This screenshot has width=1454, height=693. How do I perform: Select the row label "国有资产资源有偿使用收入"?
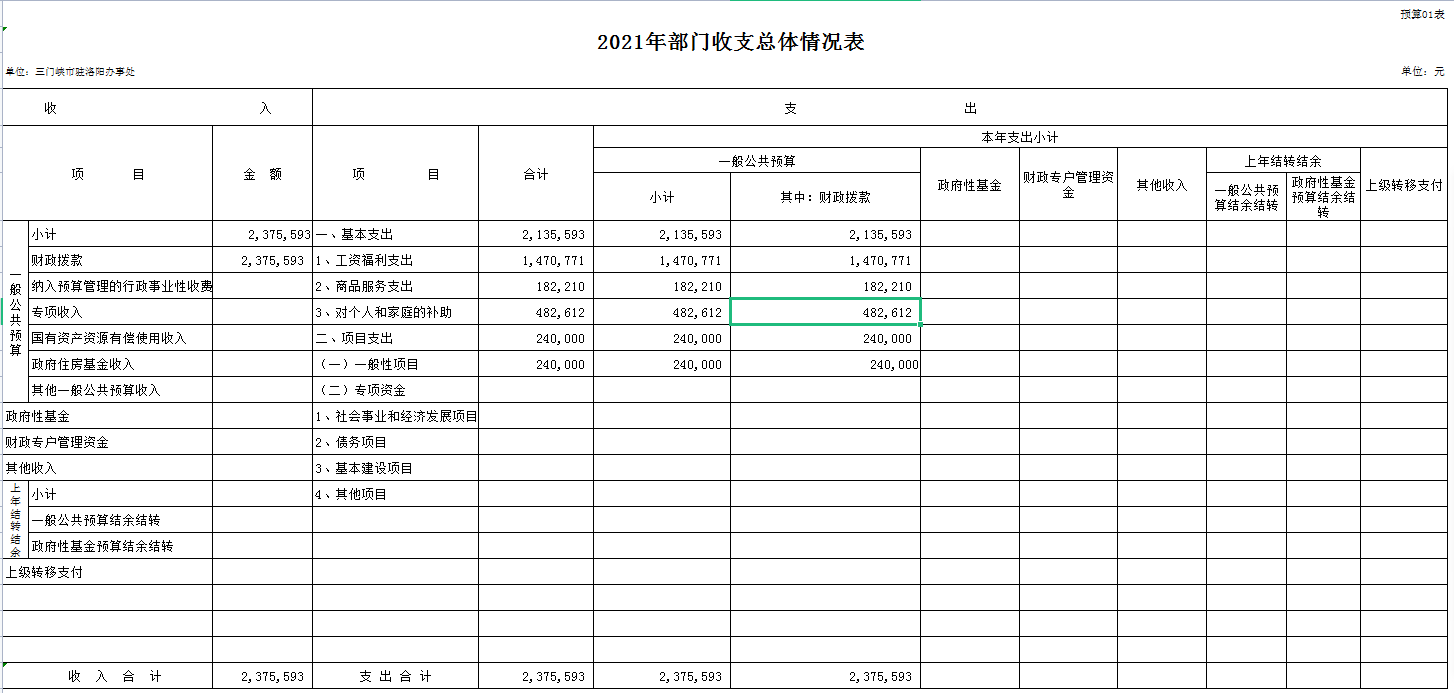click(x=109, y=338)
